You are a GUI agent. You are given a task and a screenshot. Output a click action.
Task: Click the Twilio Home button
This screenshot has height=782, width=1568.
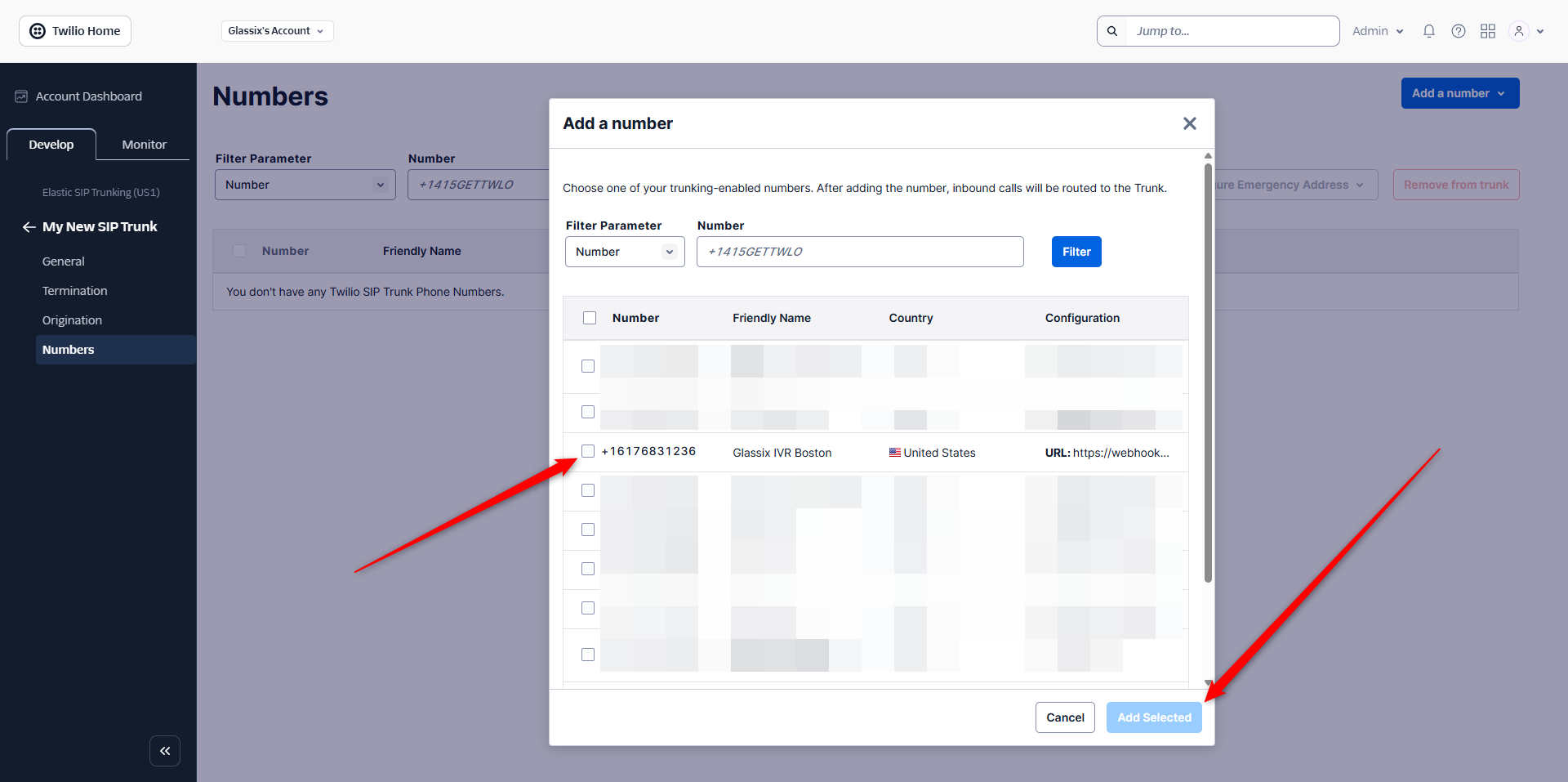75,31
